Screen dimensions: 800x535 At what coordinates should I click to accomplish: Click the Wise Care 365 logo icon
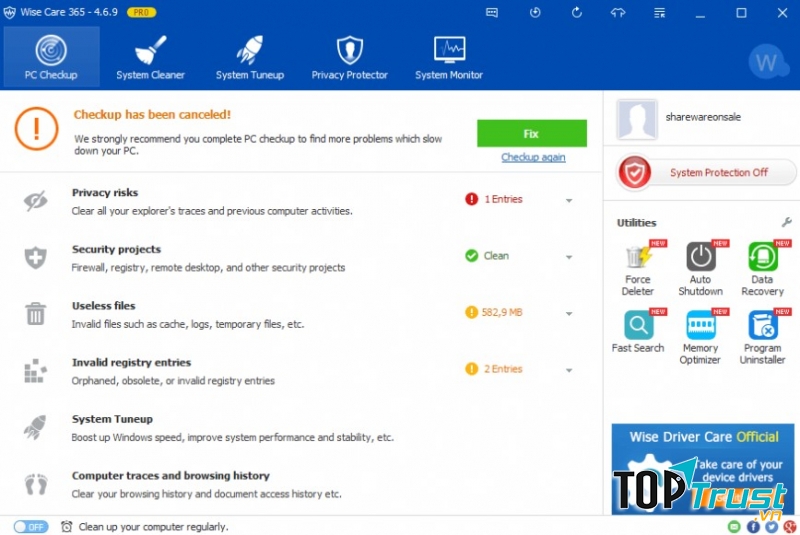9,13
